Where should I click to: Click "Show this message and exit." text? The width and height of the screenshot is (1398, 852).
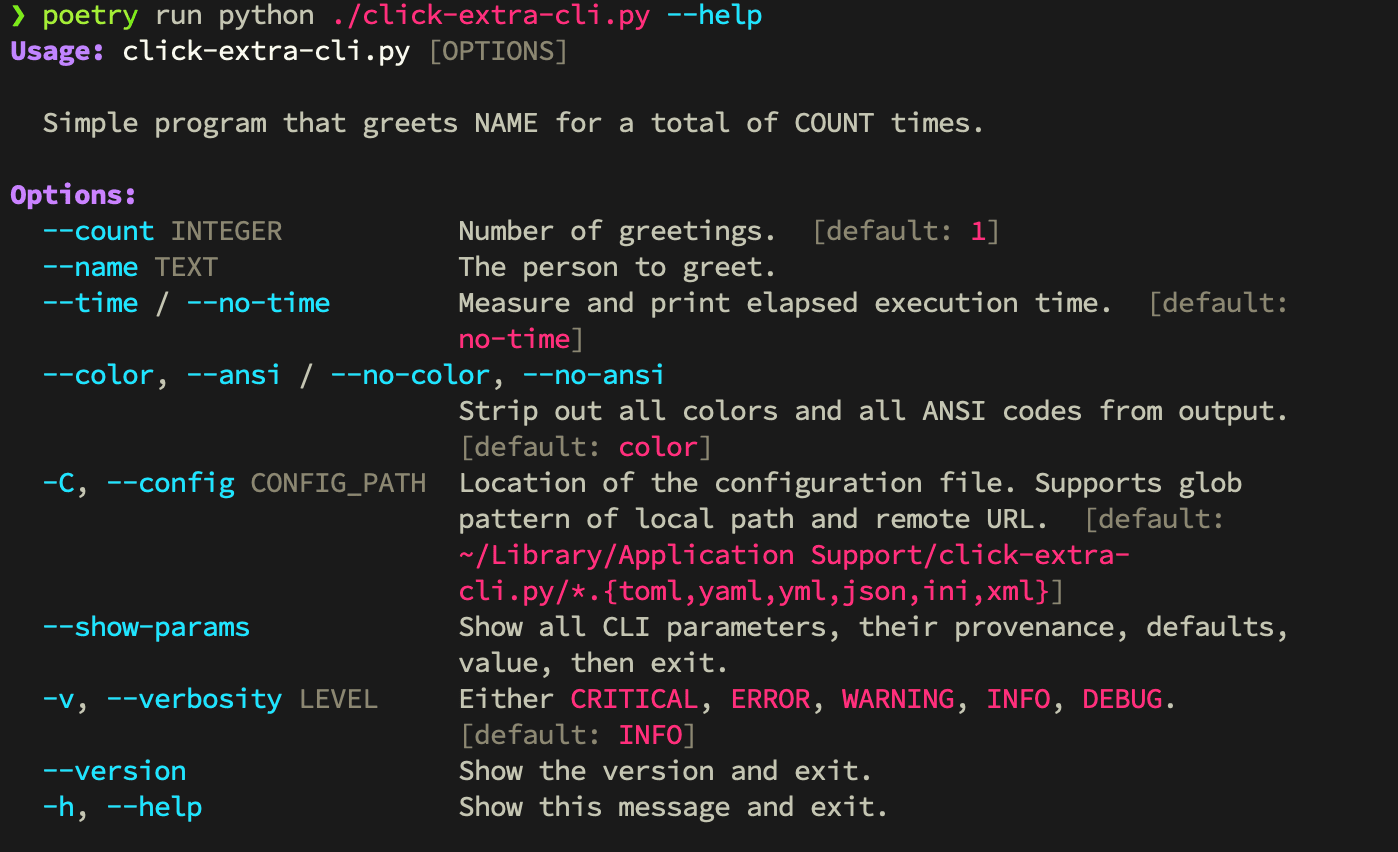(x=674, y=807)
